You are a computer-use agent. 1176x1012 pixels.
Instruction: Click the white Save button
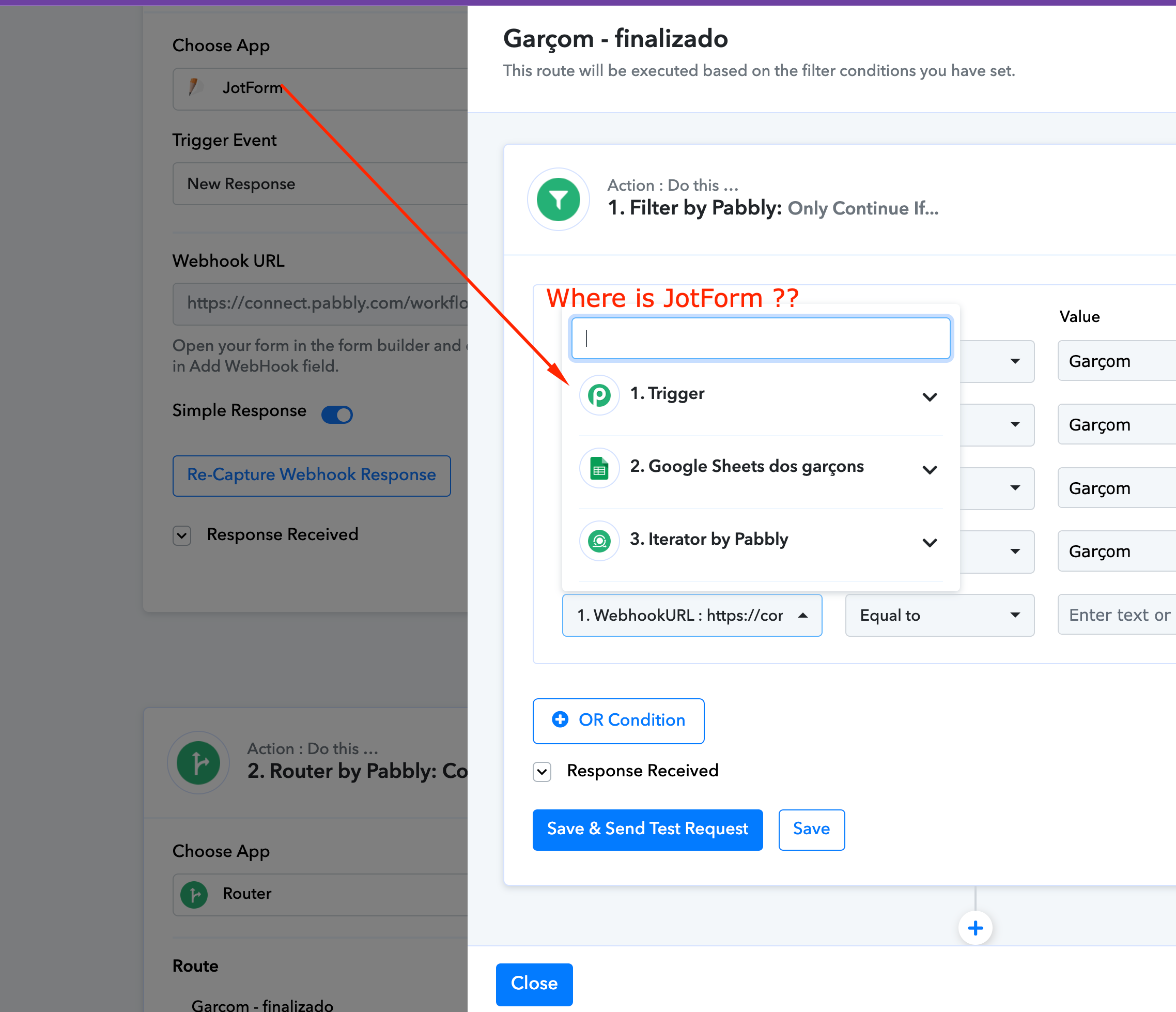coord(811,829)
